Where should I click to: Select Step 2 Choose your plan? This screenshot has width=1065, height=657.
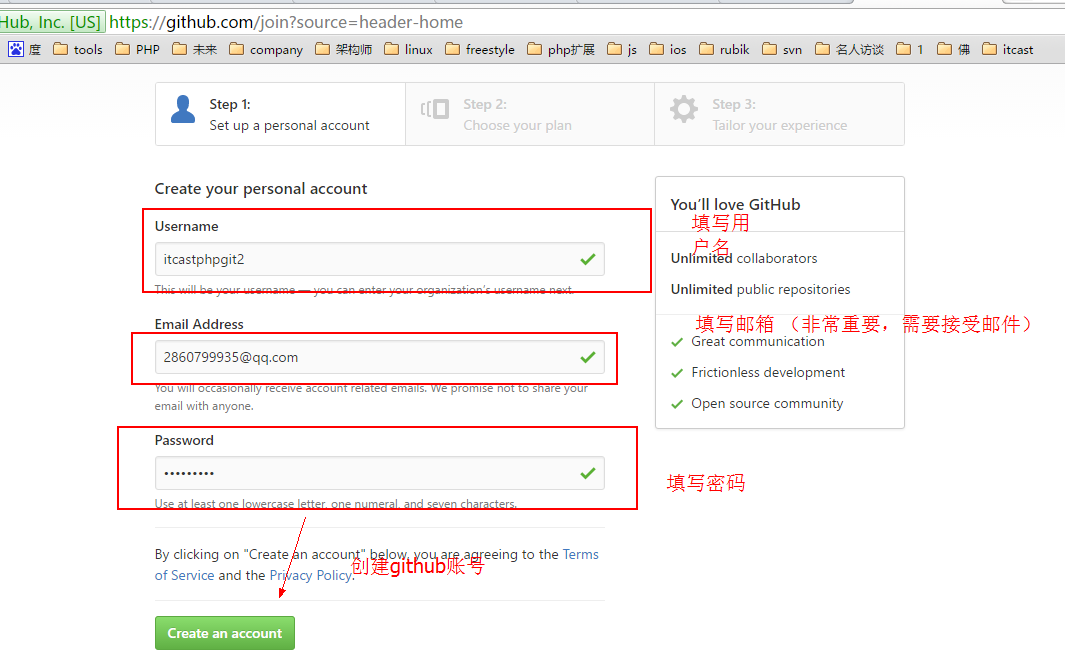(x=530, y=114)
